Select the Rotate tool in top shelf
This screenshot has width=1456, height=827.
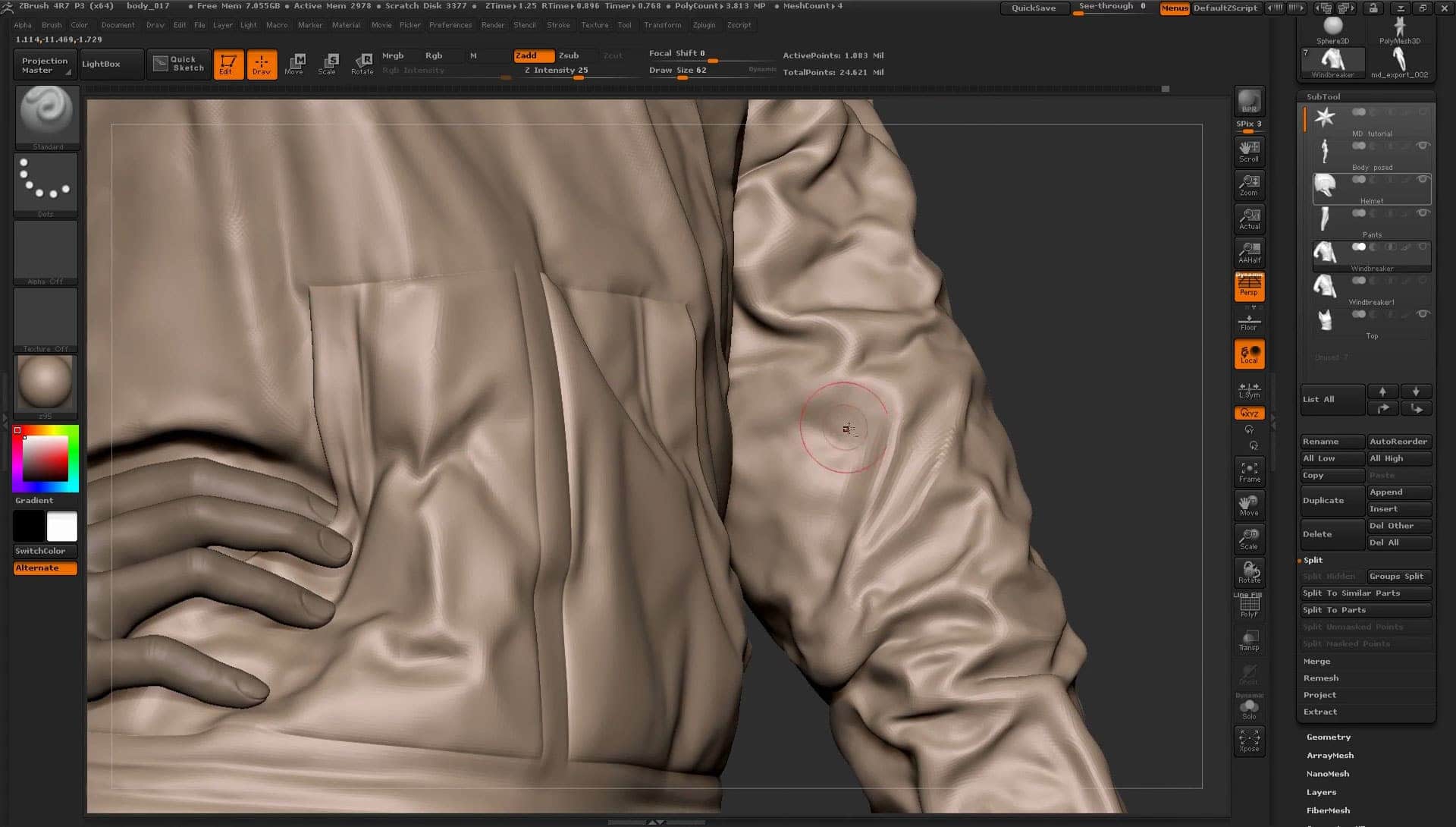(362, 64)
